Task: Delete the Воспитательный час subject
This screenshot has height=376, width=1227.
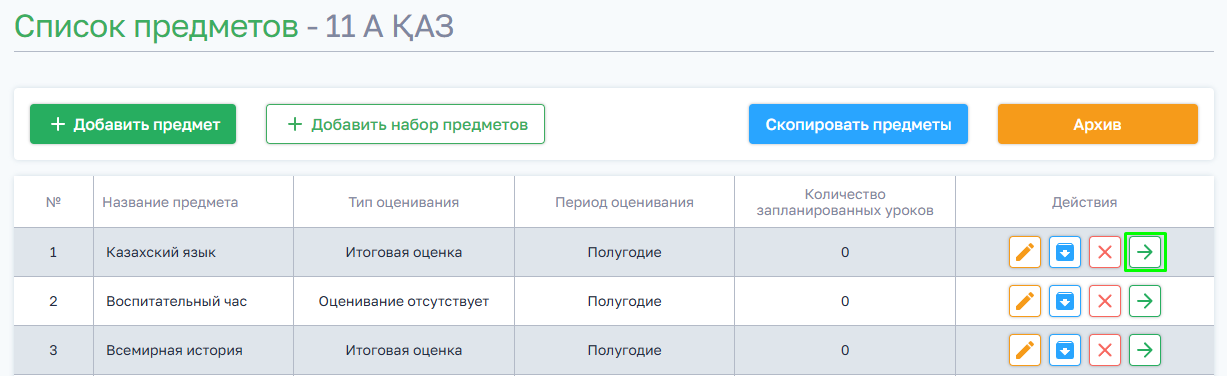Action: pyautogui.click(x=1105, y=300)
